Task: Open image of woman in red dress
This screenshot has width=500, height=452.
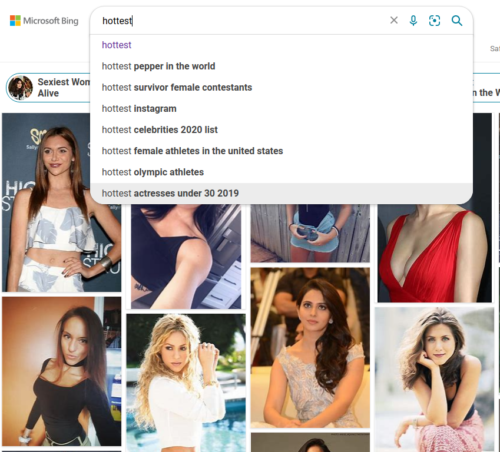Action: click(434, 253)
